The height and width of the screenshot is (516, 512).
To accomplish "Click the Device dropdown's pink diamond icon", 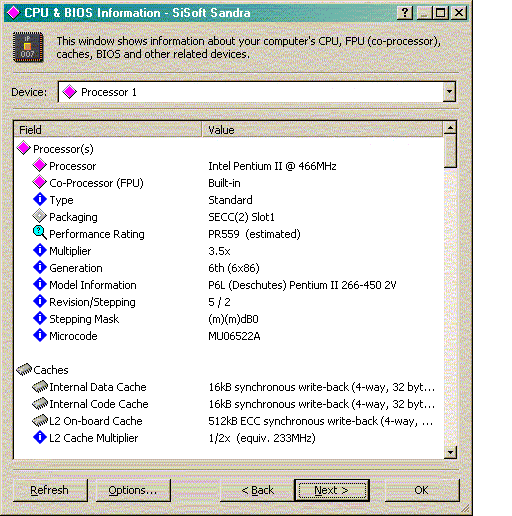I will (x=70, y=92).
